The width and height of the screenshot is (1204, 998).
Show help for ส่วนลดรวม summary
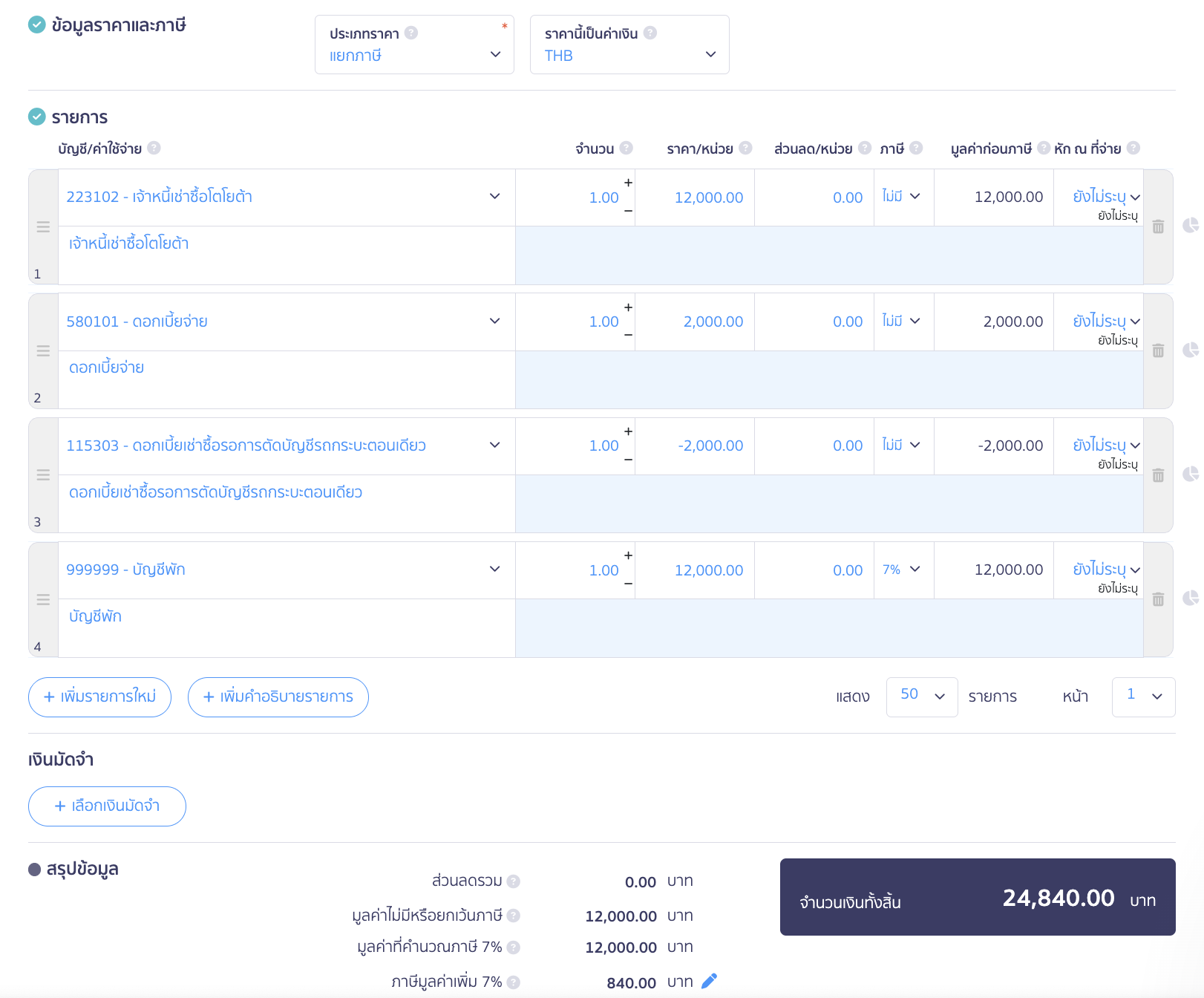(514, 881)
